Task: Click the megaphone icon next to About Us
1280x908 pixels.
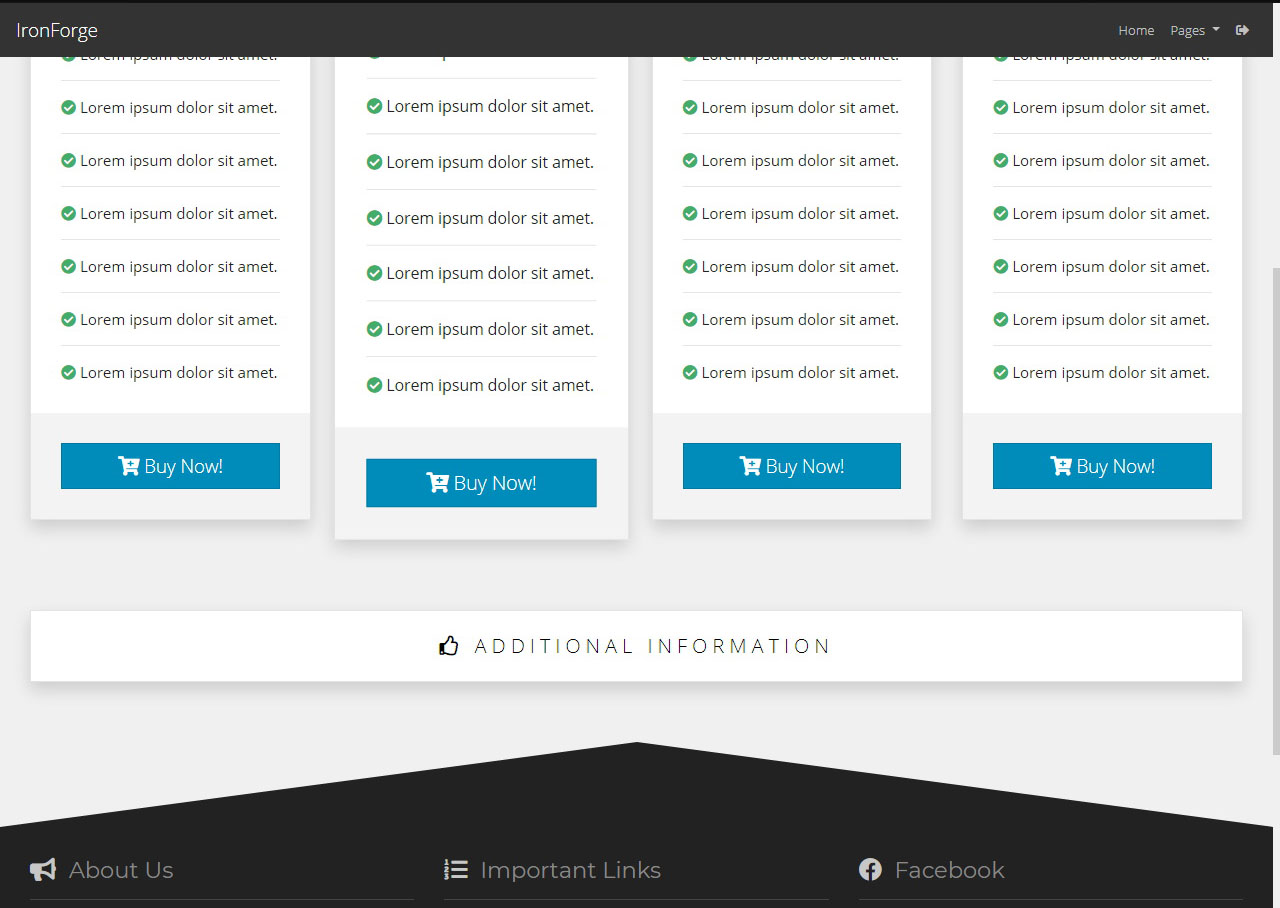Action: coord(43,870)
